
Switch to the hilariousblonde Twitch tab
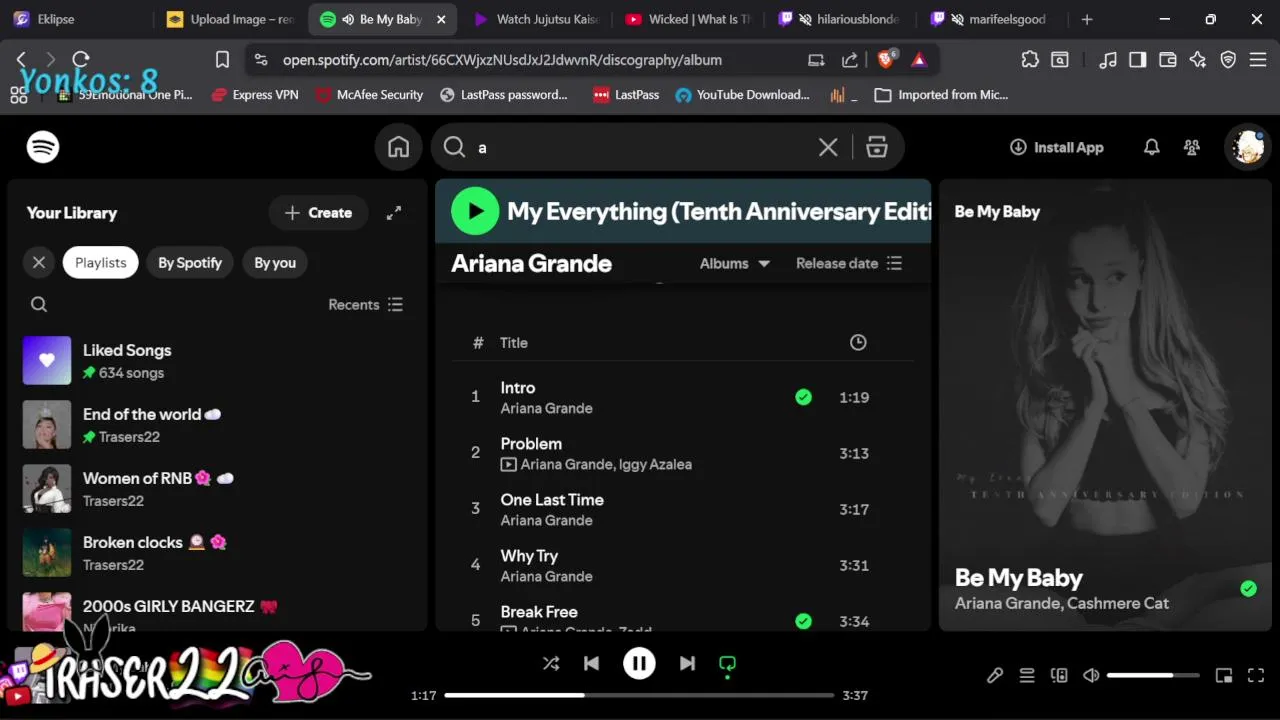(841, 19)
